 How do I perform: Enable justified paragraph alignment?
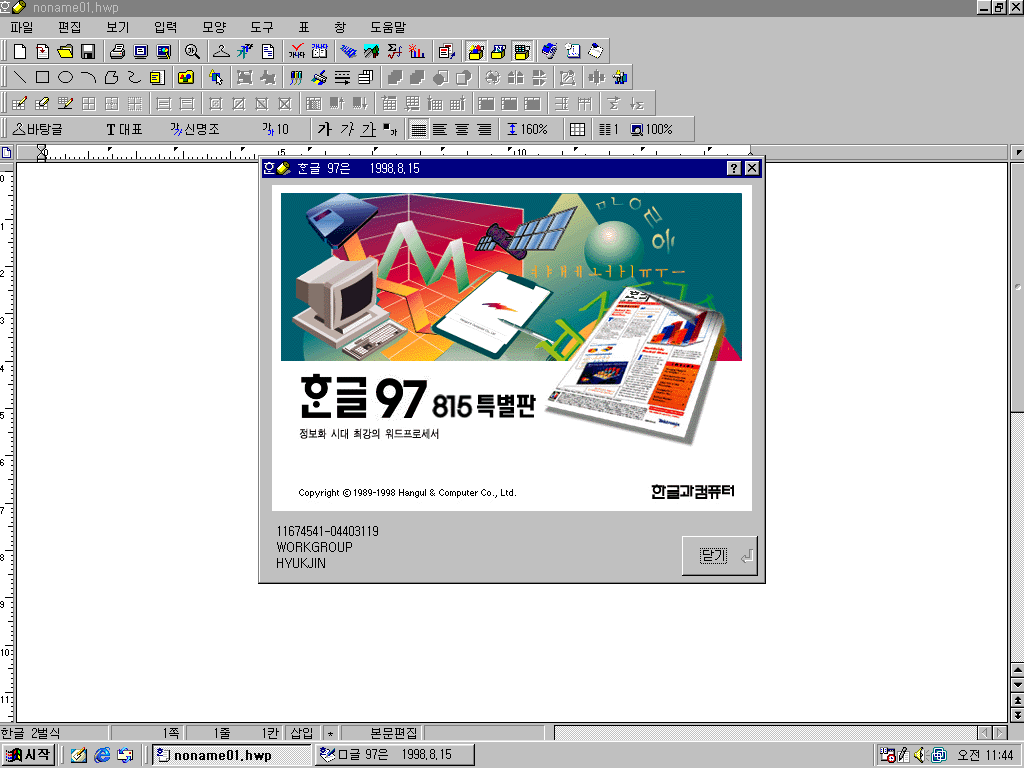pyautogui.click(x=418, y=129)
